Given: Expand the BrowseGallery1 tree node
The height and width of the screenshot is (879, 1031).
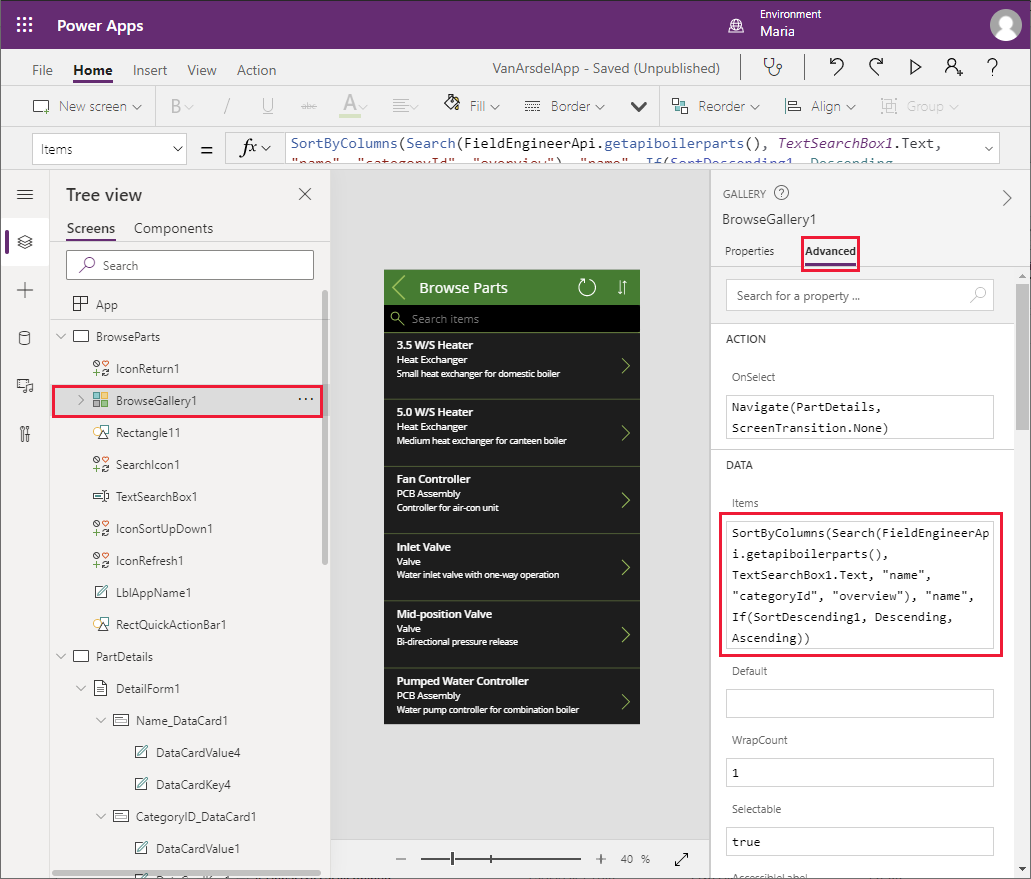Looking at the screenshot, I should coord(81,400).
